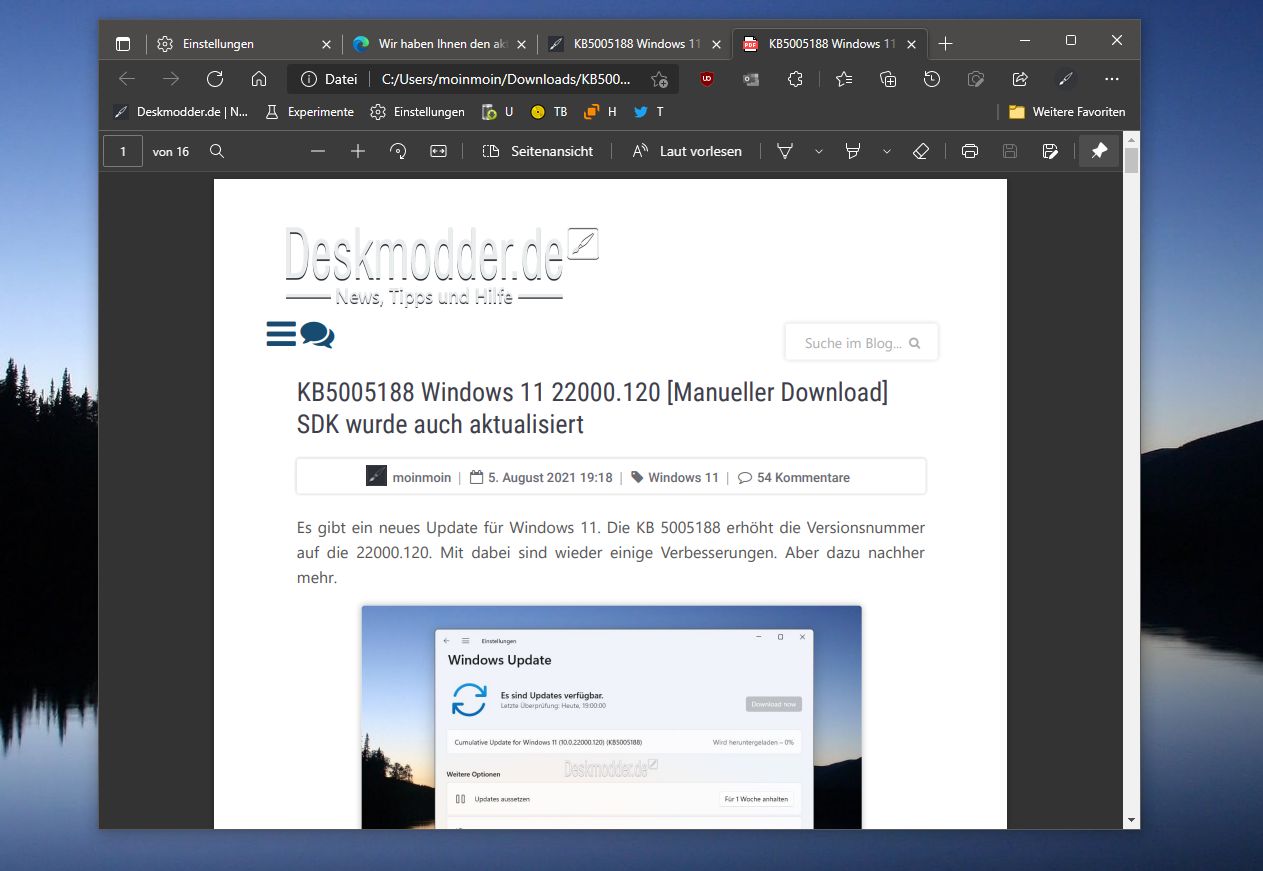Open the H bookmark
The width and height of the screenshot is (1263, 871).
pos(600,112)
